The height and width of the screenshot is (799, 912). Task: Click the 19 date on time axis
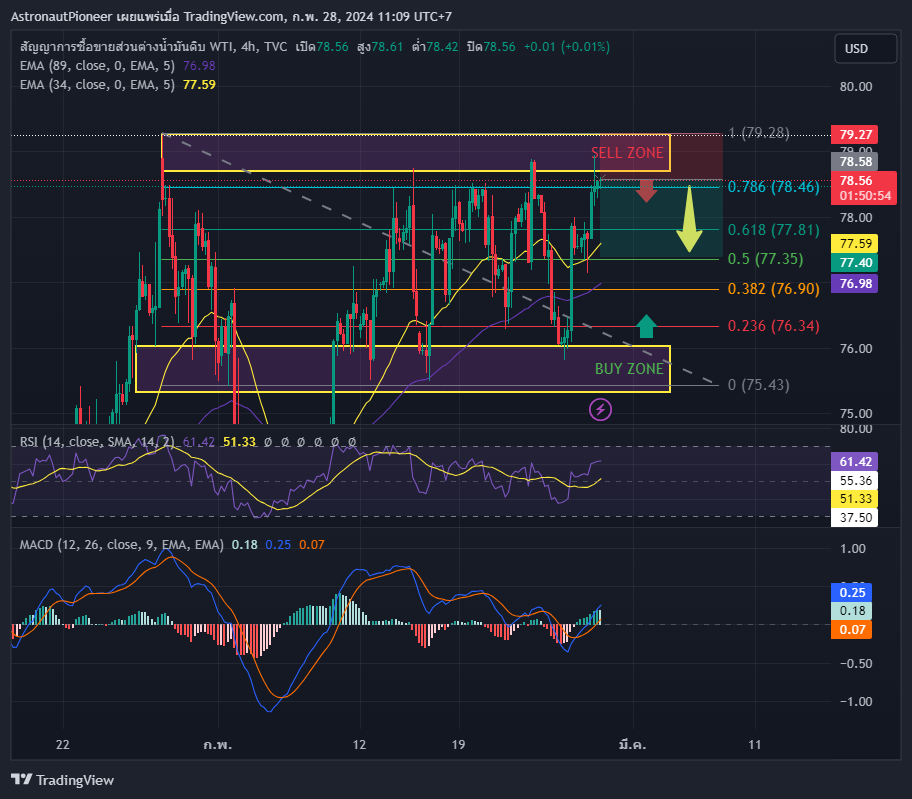458,745
